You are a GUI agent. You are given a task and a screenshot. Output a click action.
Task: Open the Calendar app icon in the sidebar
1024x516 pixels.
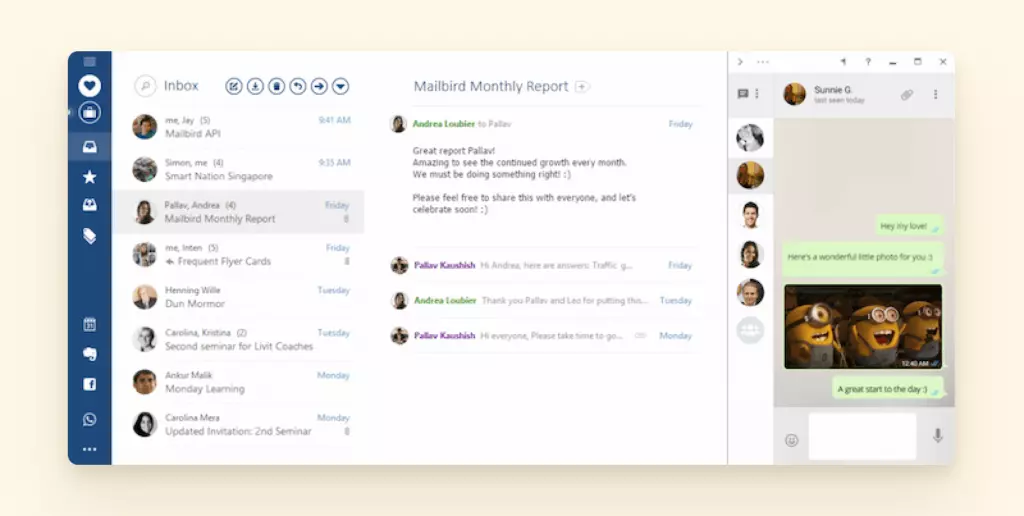pyautogui.click(x=89, y=325)
